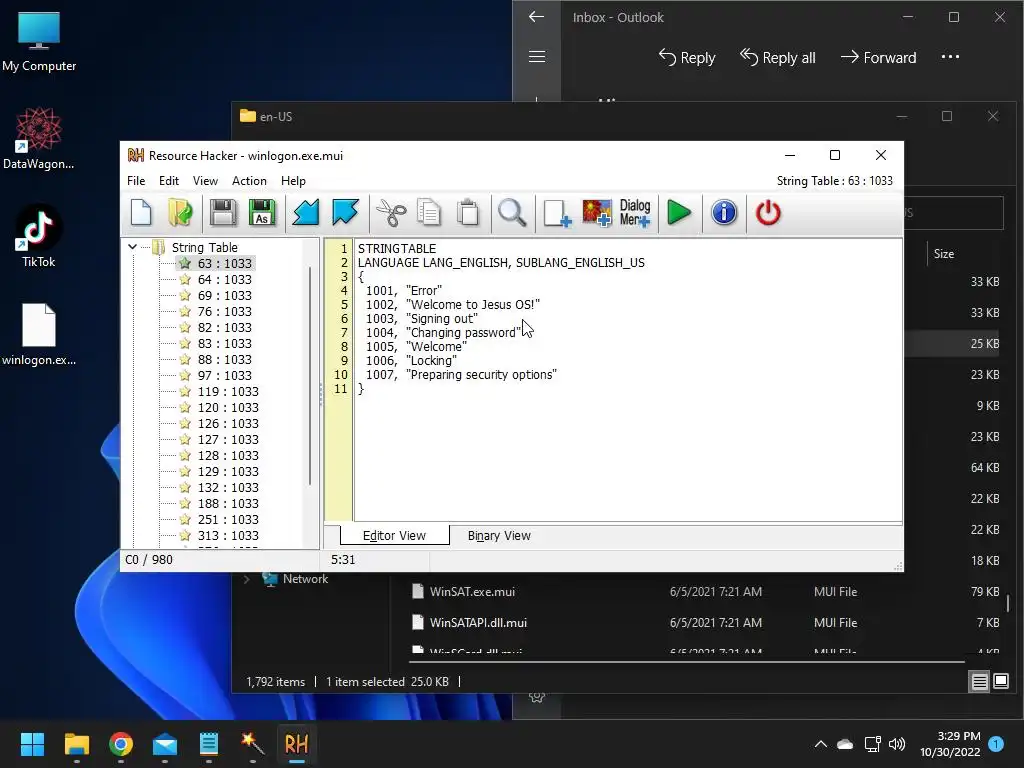This screenshot has width=1024, height=768.
Task: Click the New blank script icon in Resource Hacker
Action: 141,213
